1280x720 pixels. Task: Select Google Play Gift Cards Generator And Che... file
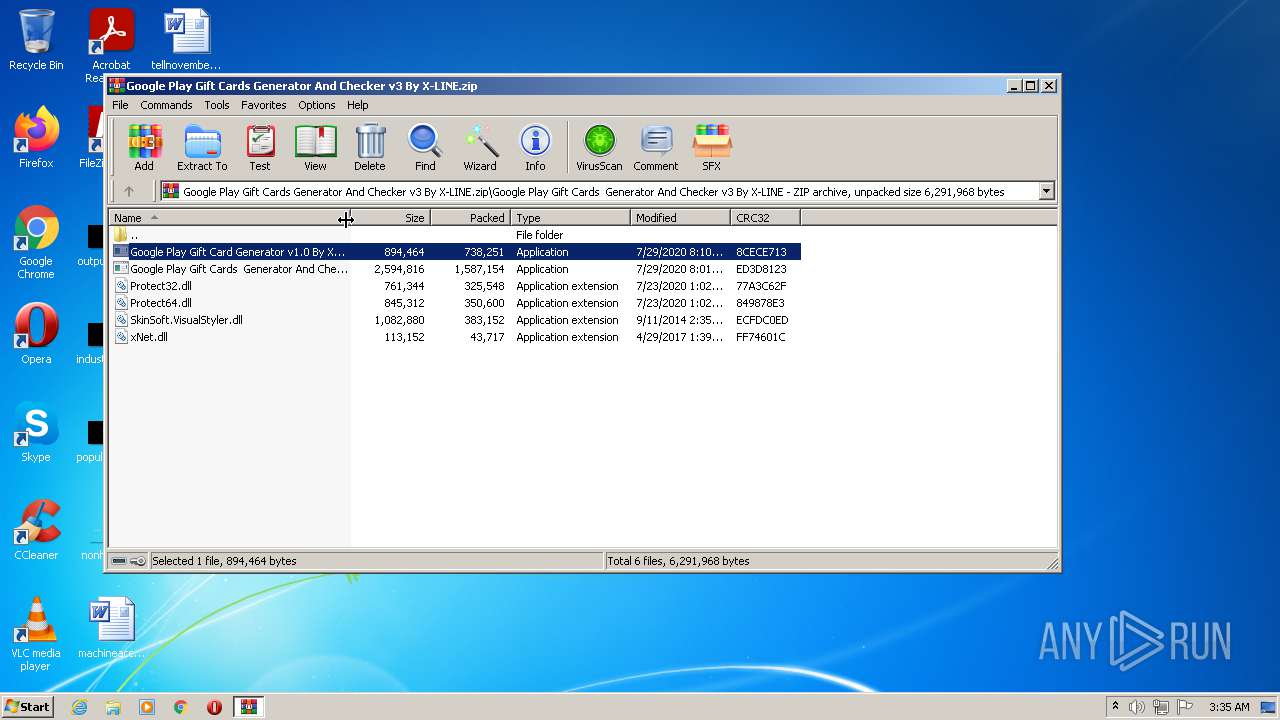455,269
